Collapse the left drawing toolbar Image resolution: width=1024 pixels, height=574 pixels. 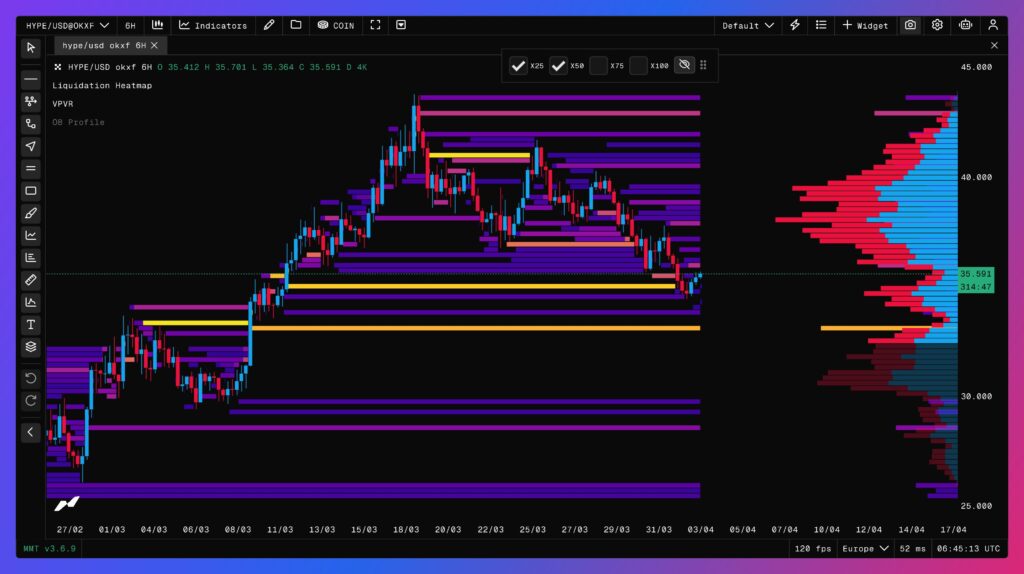pyautogui.click(x=31, y=432)
